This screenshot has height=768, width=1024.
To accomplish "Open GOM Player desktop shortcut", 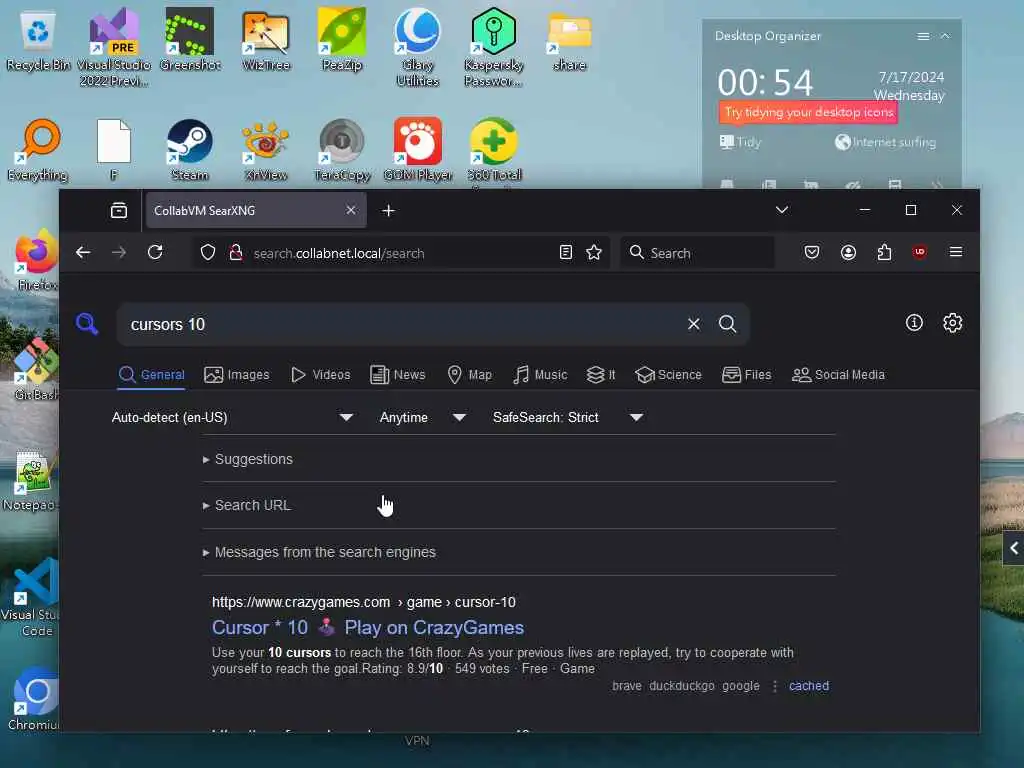I will (417, 150).
